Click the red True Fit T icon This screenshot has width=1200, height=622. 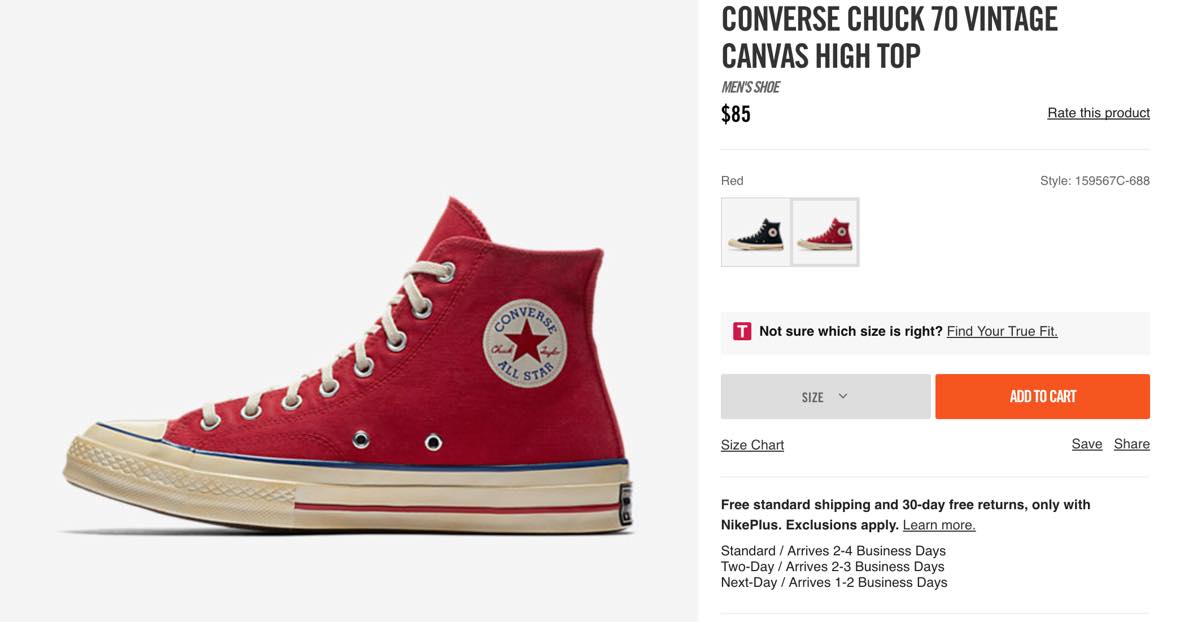pos(742,331)
